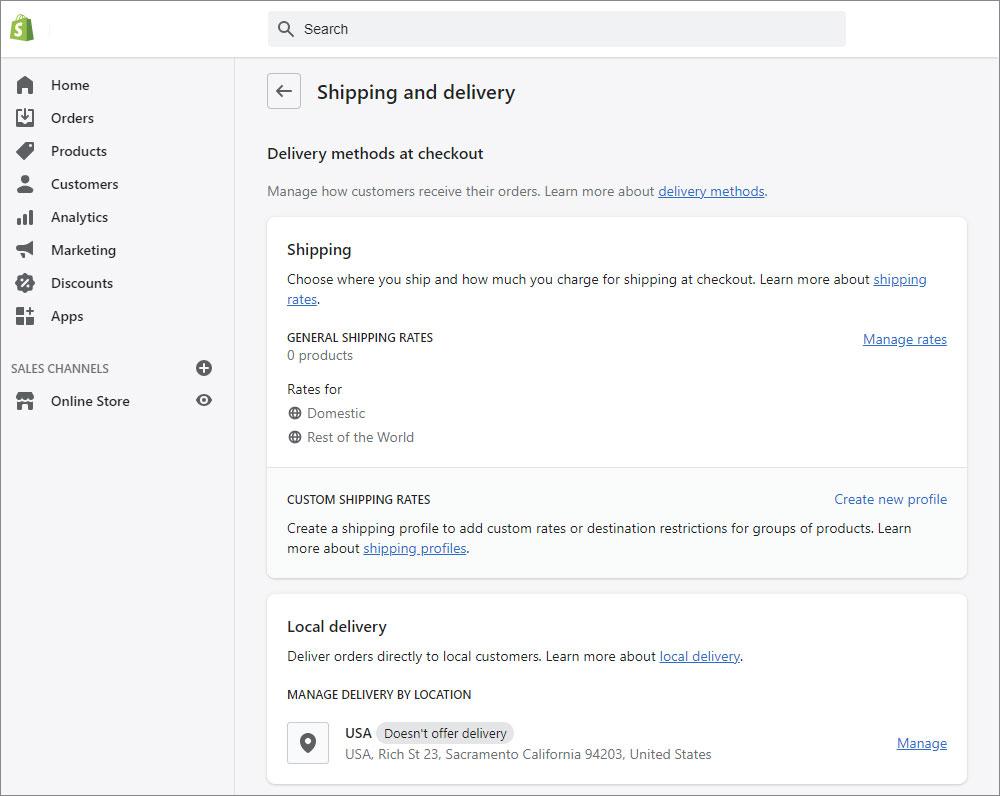
Task: Open Home from the sidebar menu
Action: tap(70, 85)
